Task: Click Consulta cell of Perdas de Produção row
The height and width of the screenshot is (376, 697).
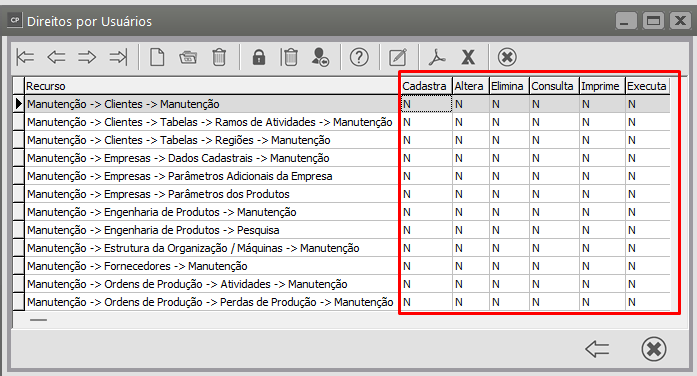Action: (x=554, y=302)
